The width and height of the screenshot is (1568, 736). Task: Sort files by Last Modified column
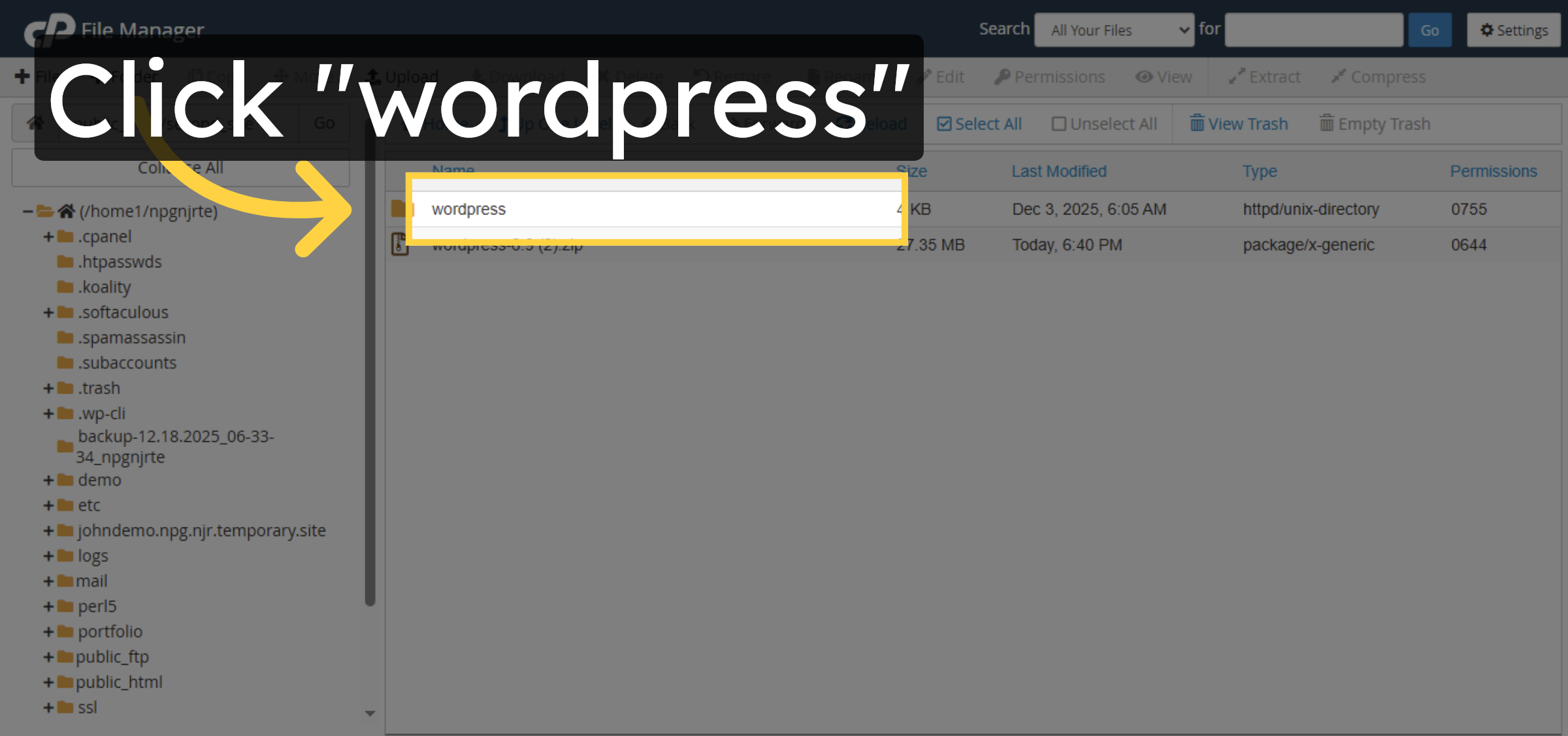pos(1059,171)
